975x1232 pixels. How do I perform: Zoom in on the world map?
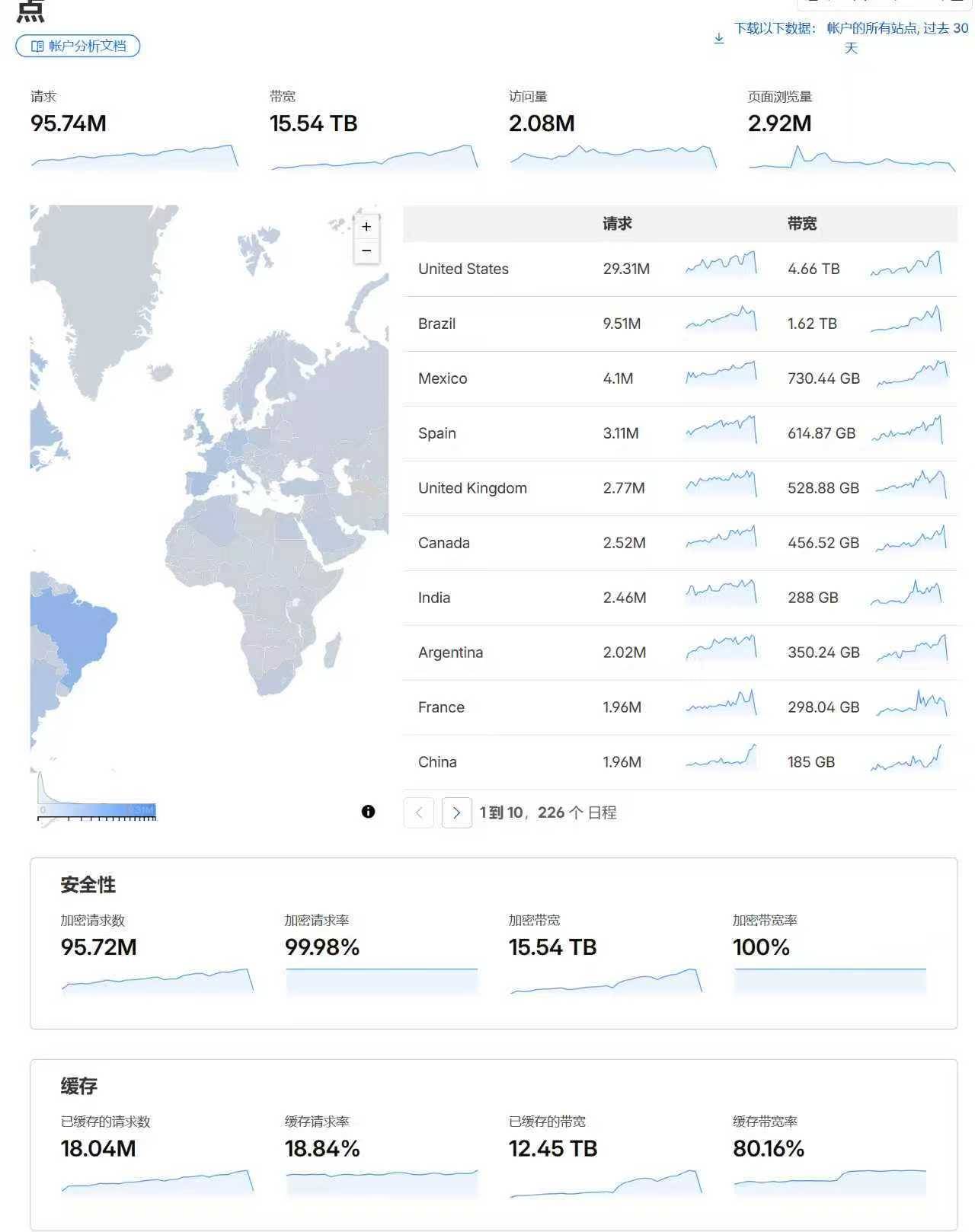point(366,227)
